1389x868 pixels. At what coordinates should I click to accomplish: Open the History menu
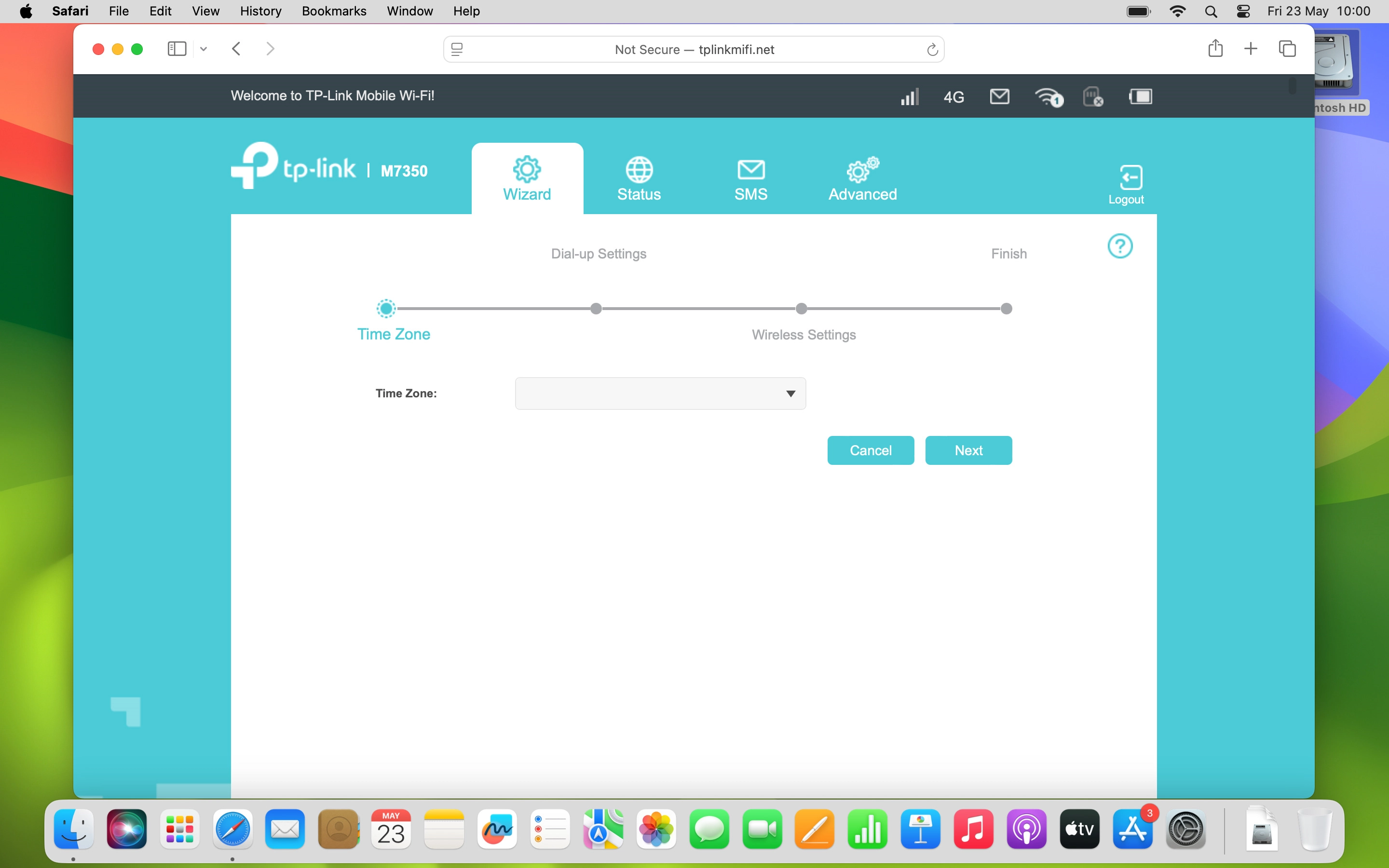pyautogui.click(x=260, y=11)
